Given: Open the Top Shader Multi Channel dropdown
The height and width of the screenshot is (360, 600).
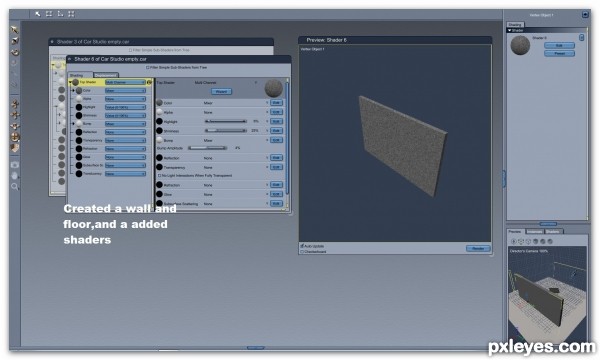Looking at the screenshot, I should pos(125,82).
